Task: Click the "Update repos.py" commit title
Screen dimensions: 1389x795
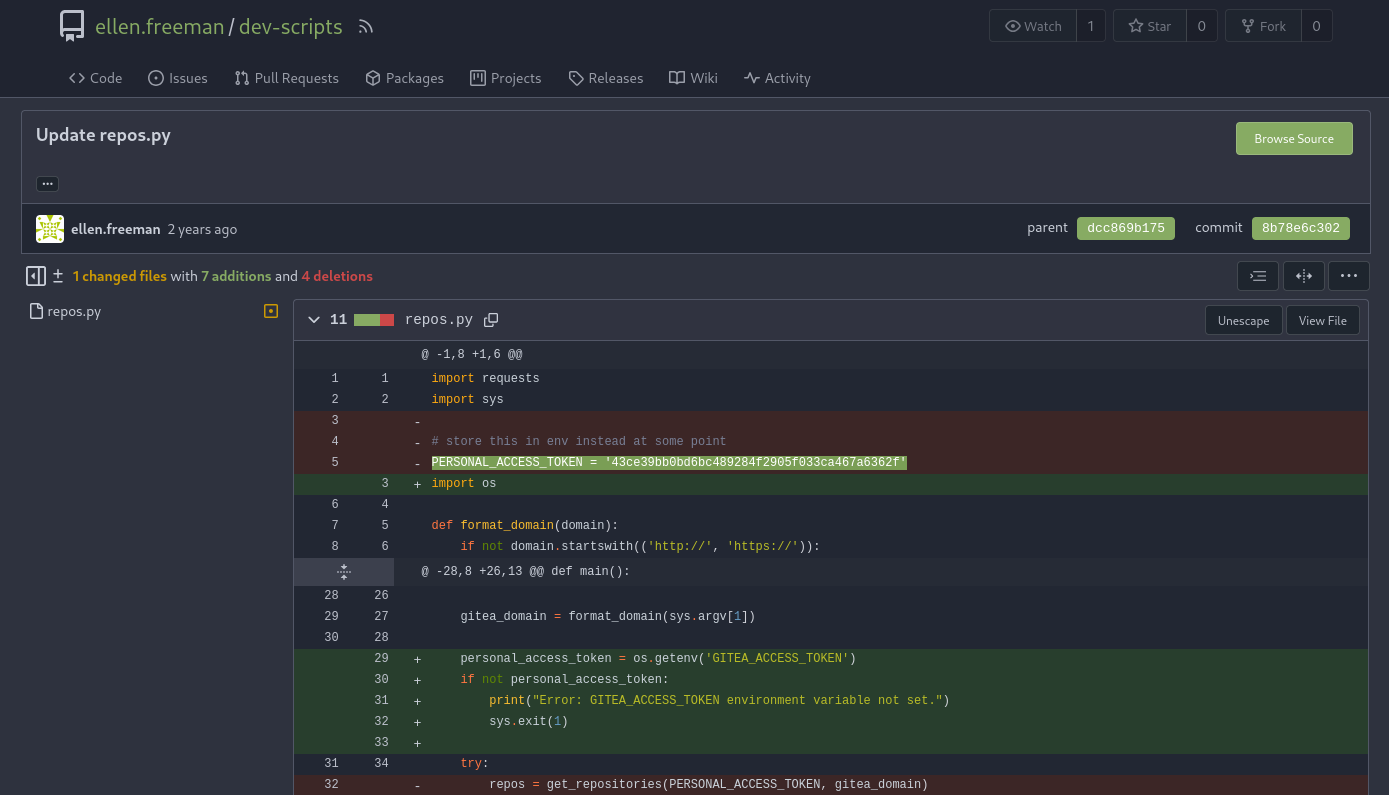Action: [103, 135]
